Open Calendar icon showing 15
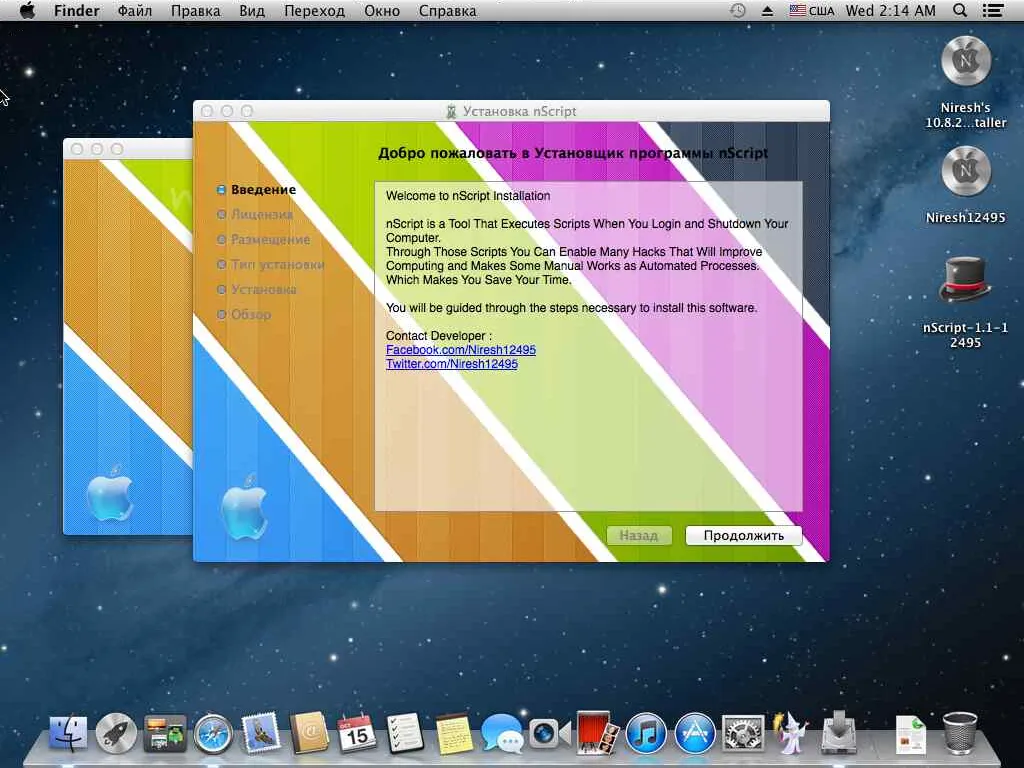Viewport: 1024px width, 768px height. point(357,733)
